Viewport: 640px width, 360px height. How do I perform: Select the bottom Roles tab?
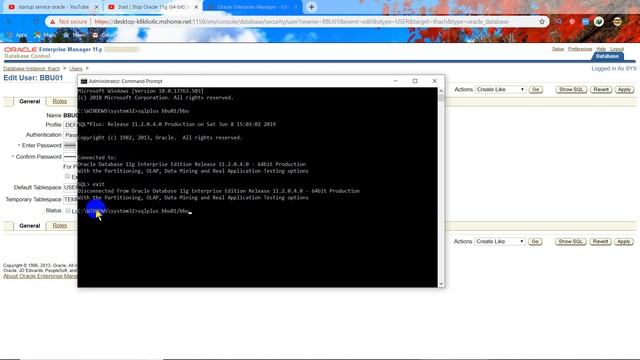pyautogui.click(x=60, y=226)
